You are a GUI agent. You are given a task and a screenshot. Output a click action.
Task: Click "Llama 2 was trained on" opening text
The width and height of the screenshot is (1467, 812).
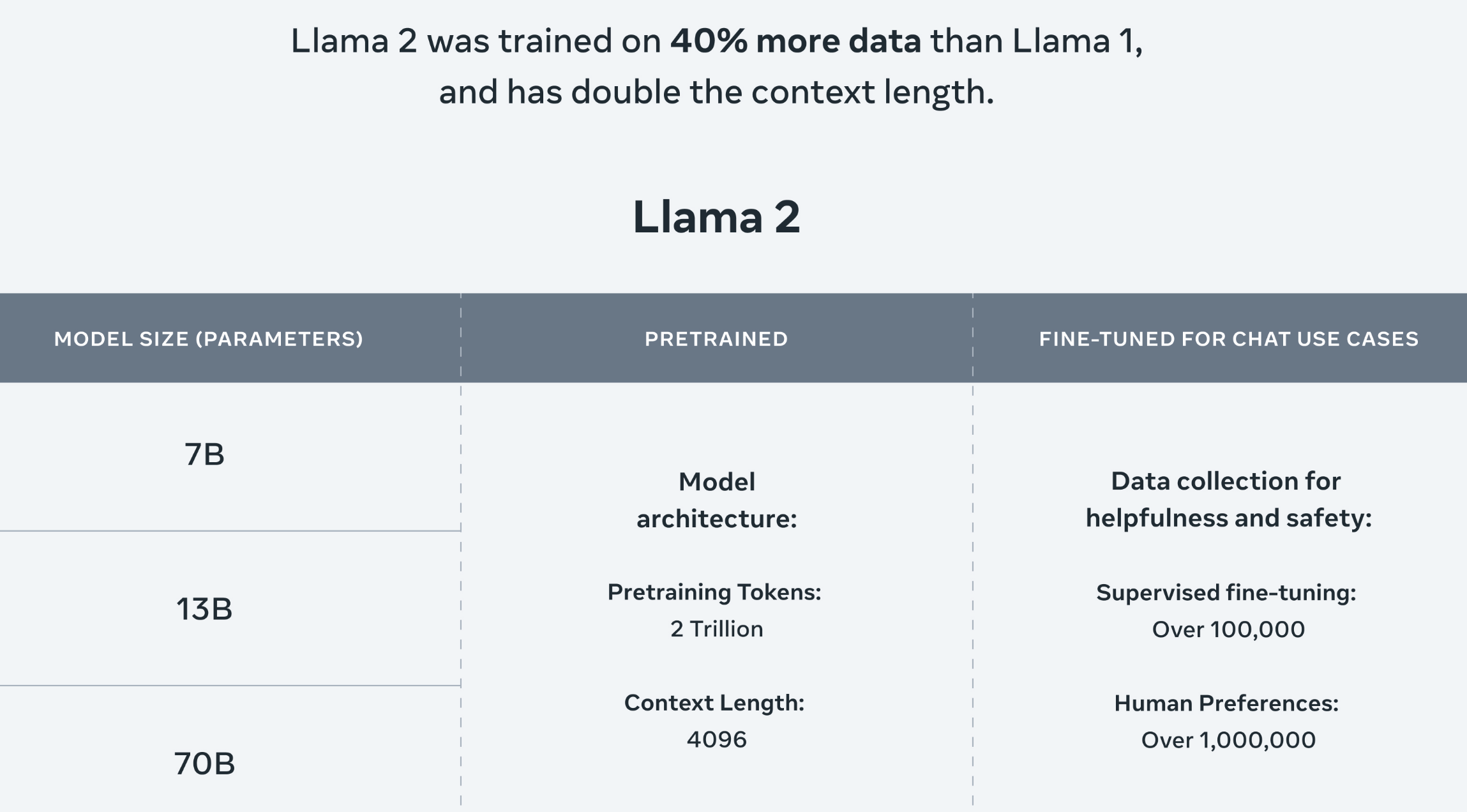[x=476, y=41]
